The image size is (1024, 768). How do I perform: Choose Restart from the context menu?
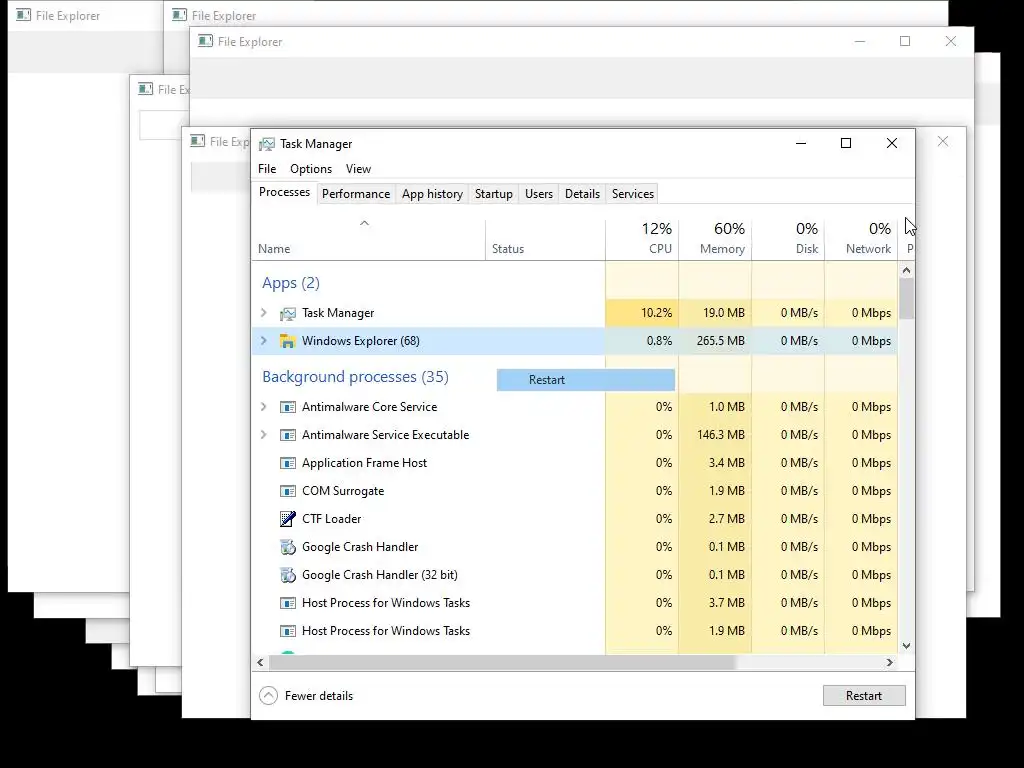click(x=586, y=380)
